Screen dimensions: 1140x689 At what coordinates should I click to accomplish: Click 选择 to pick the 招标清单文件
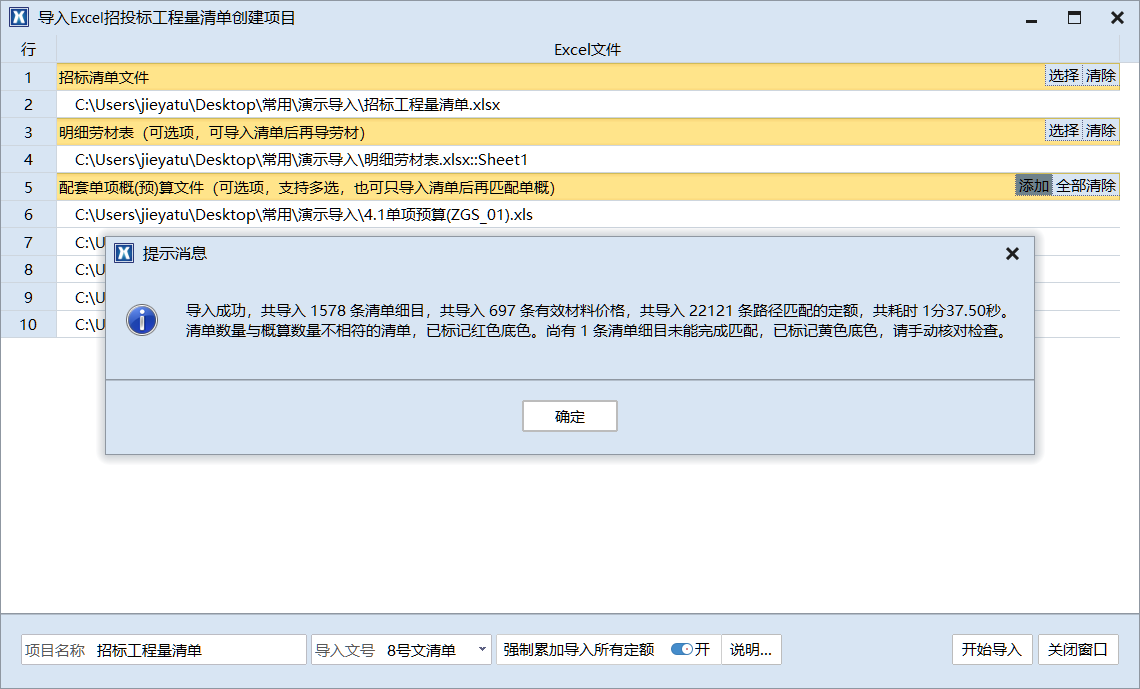point(1063,75)
